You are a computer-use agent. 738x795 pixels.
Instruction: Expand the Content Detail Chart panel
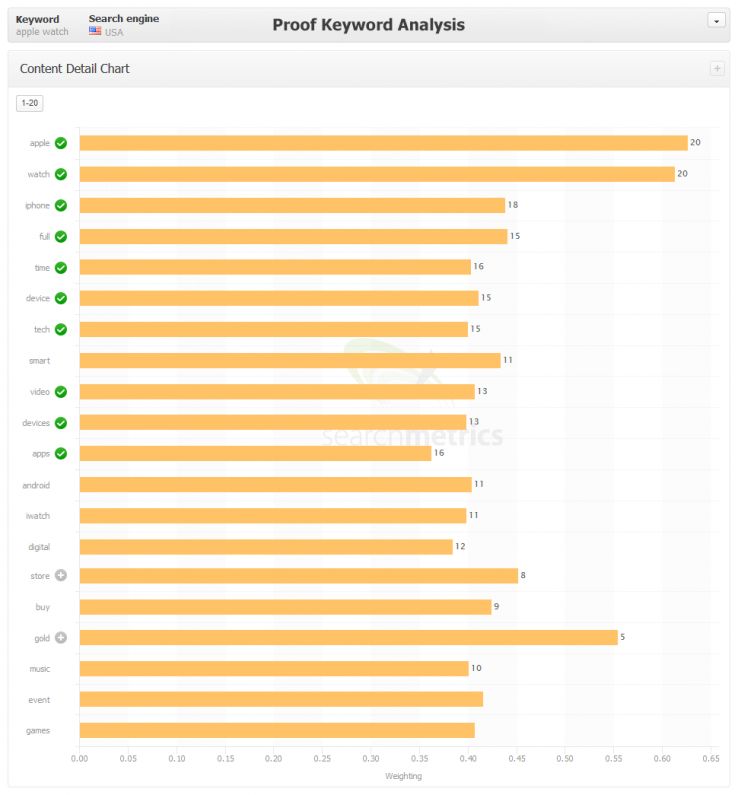pyautogui.click(x=716, y=69)
